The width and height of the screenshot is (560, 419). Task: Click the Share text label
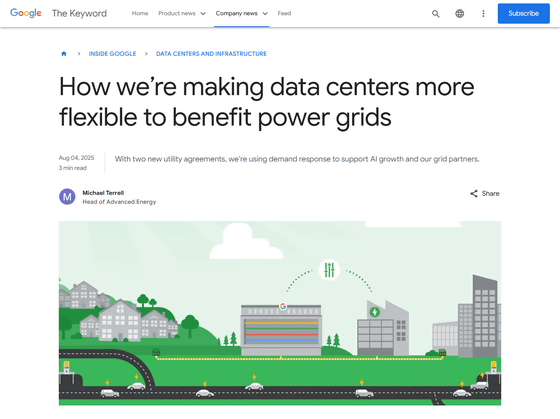(491, 194)
